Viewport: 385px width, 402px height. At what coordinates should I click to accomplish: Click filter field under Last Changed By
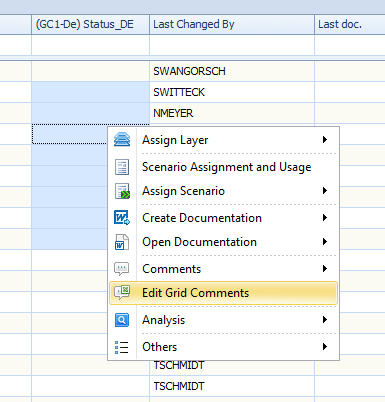pos(232,45)
